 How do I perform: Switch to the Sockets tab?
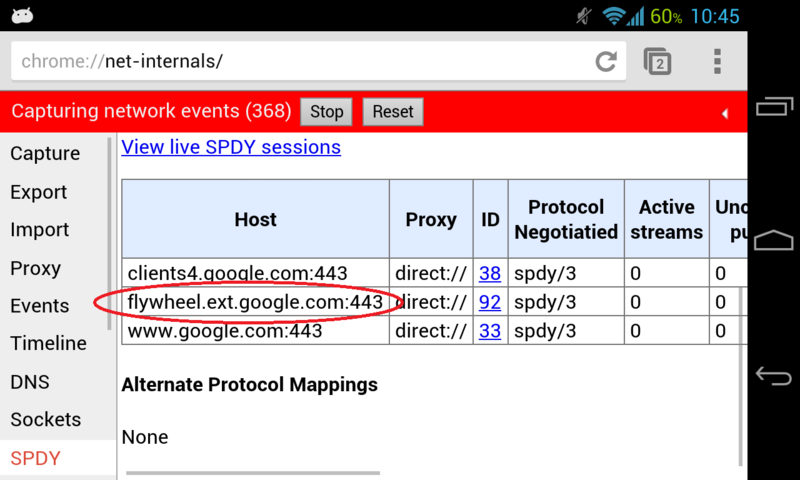click(46, 419)
